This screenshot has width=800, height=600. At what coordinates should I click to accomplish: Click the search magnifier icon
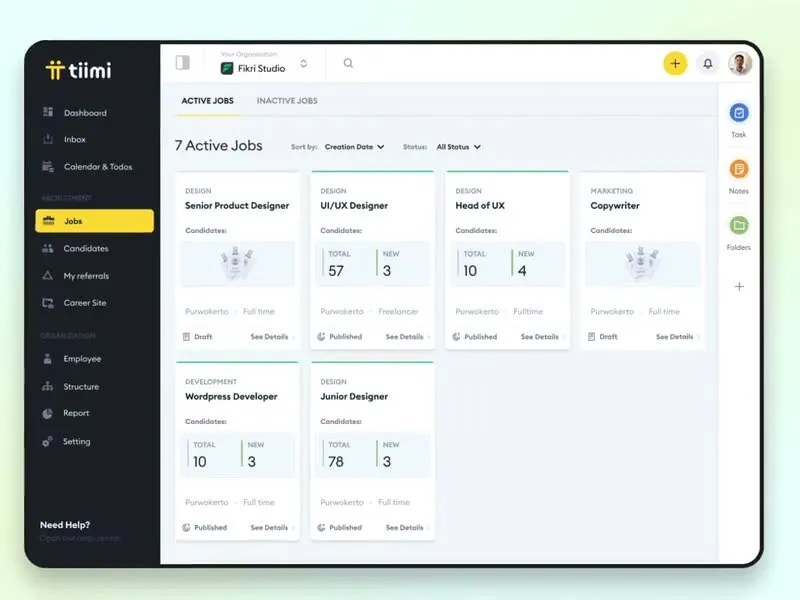(x=348, y=63)
